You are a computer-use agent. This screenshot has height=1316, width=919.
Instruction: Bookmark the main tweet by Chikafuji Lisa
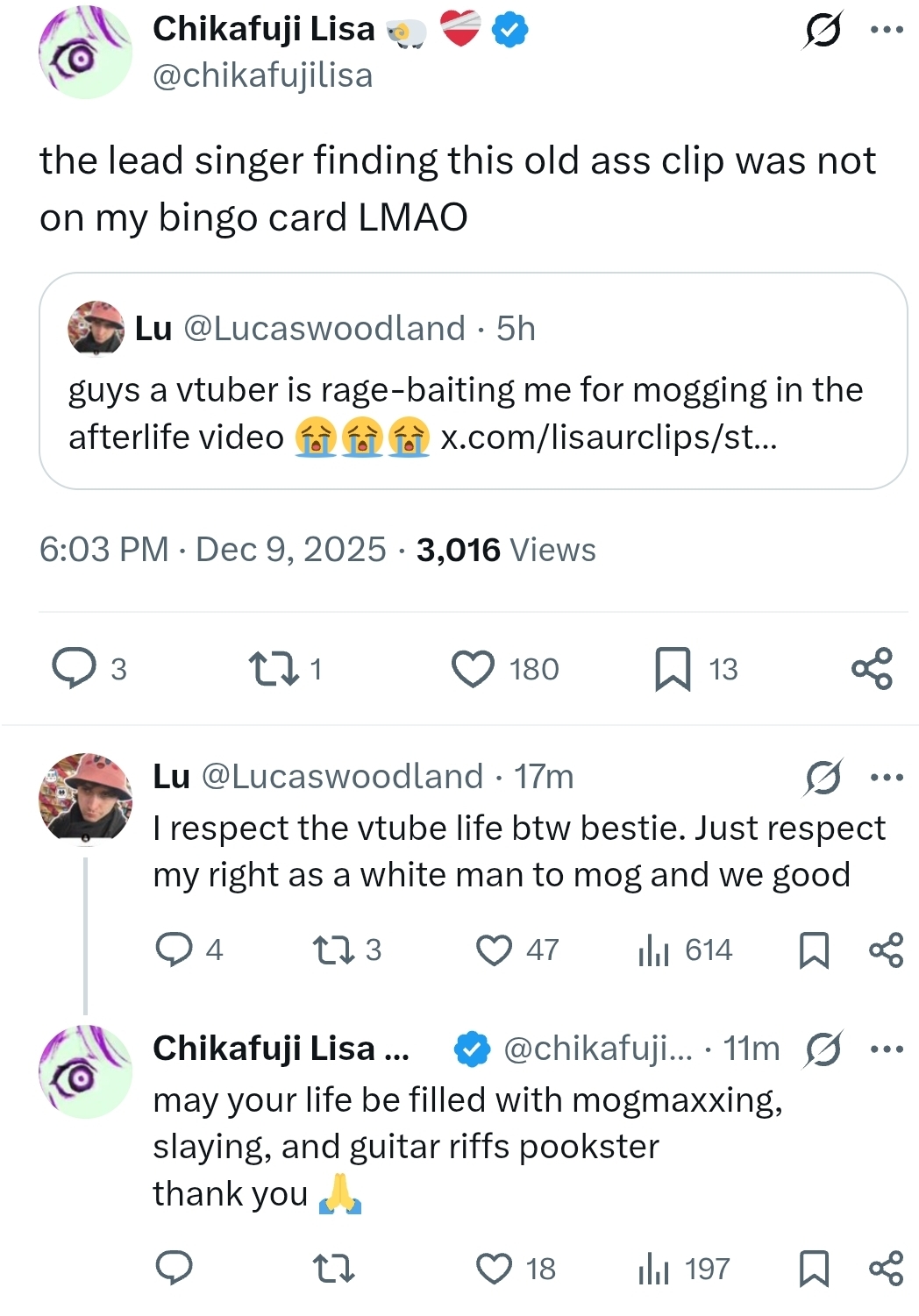673,669
